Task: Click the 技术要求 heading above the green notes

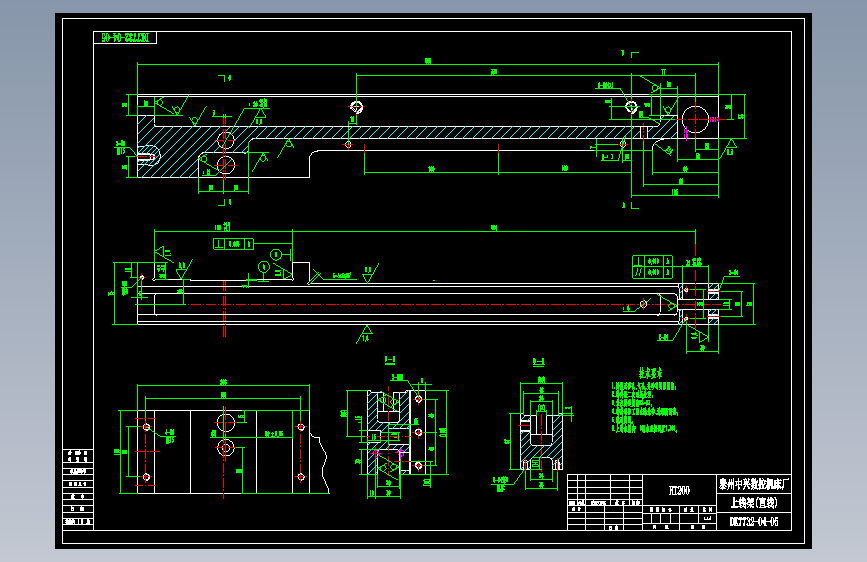Action: 651,373
